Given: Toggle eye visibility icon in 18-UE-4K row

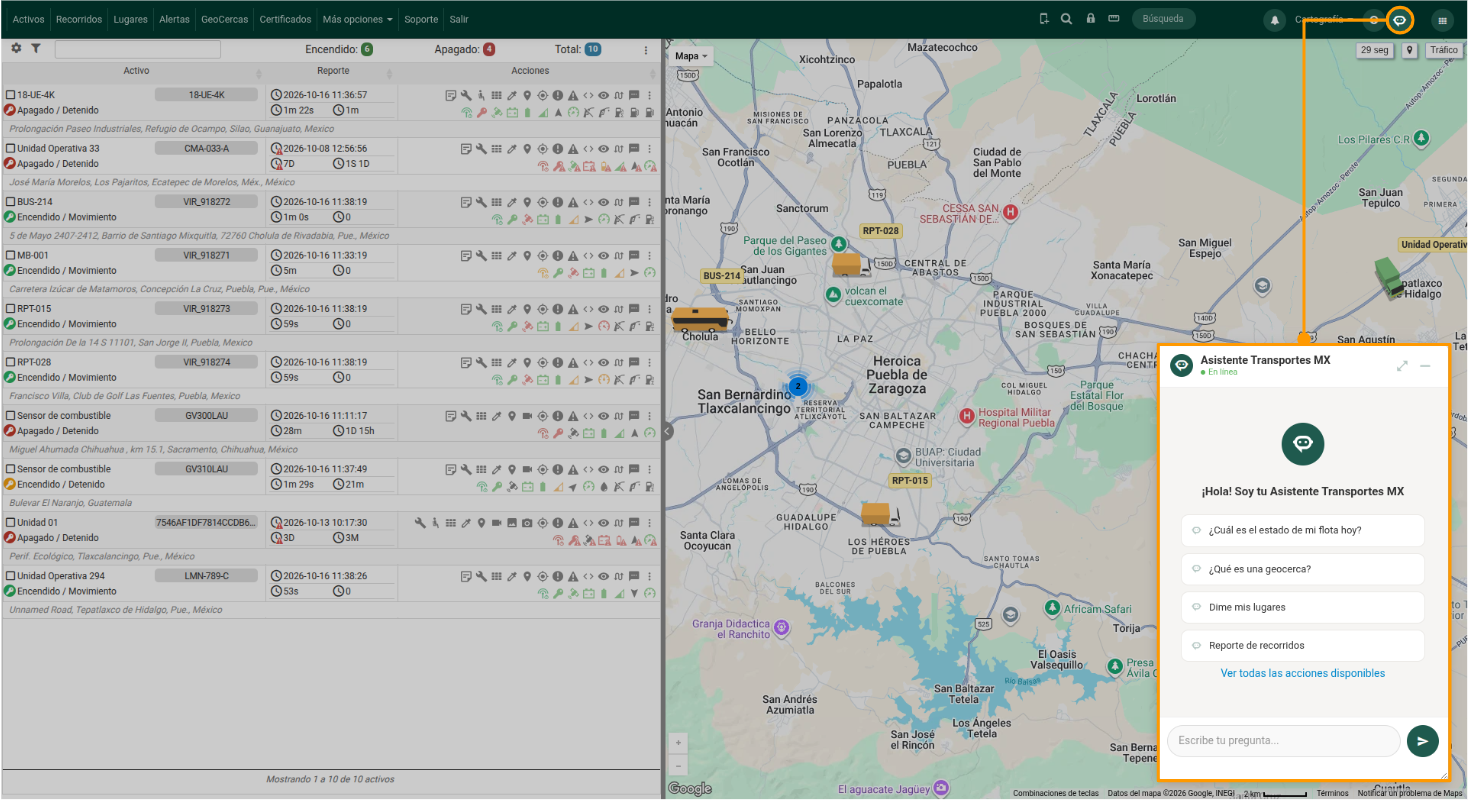Looking at the screenshot, I should tap(603, 95).
